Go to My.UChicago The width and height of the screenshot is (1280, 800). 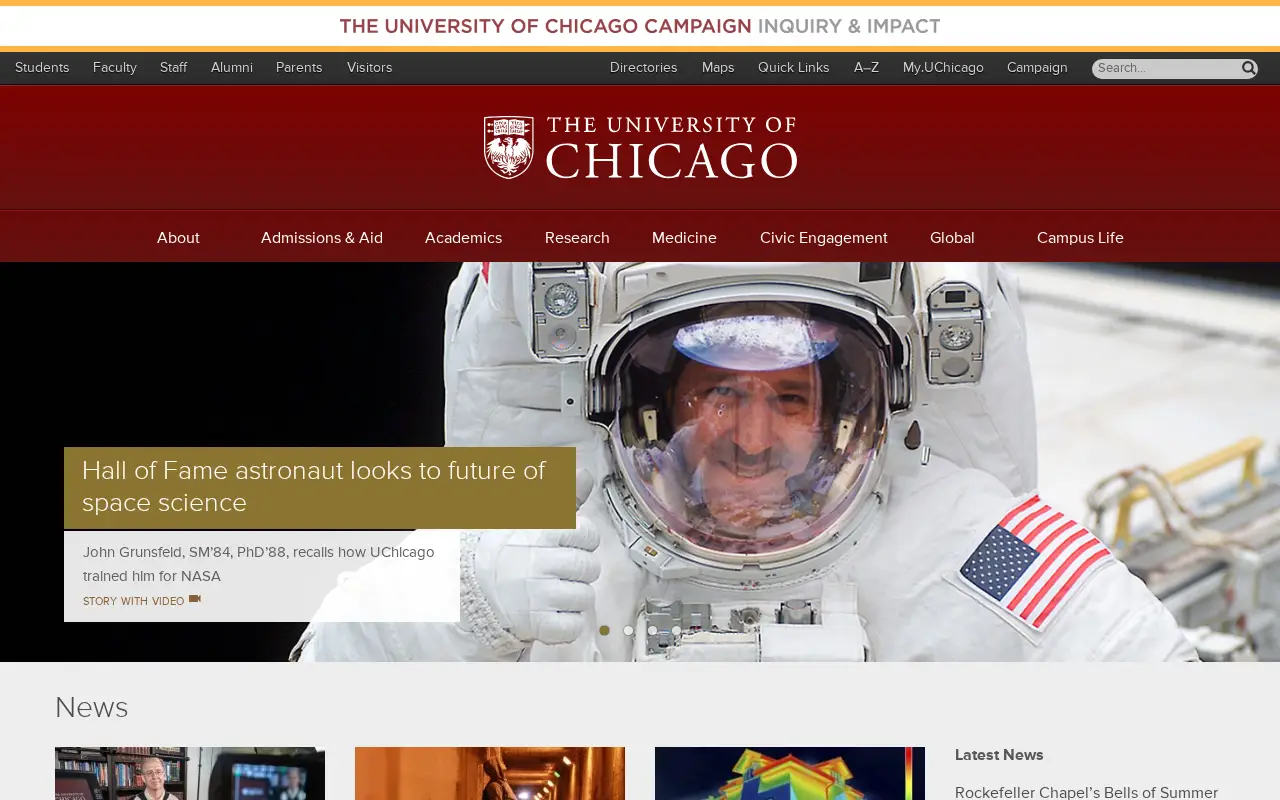point(943,67)
